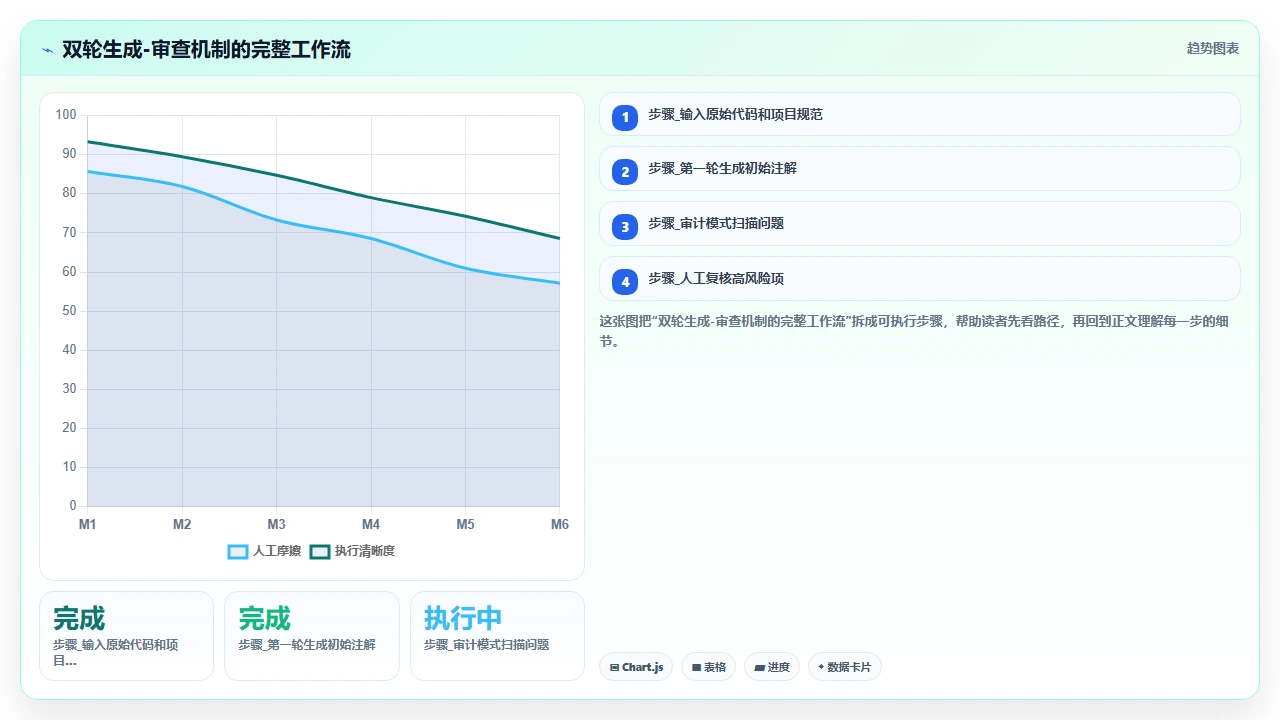
Task: Click the 50 y-axis value
Action: pos(69,311)
